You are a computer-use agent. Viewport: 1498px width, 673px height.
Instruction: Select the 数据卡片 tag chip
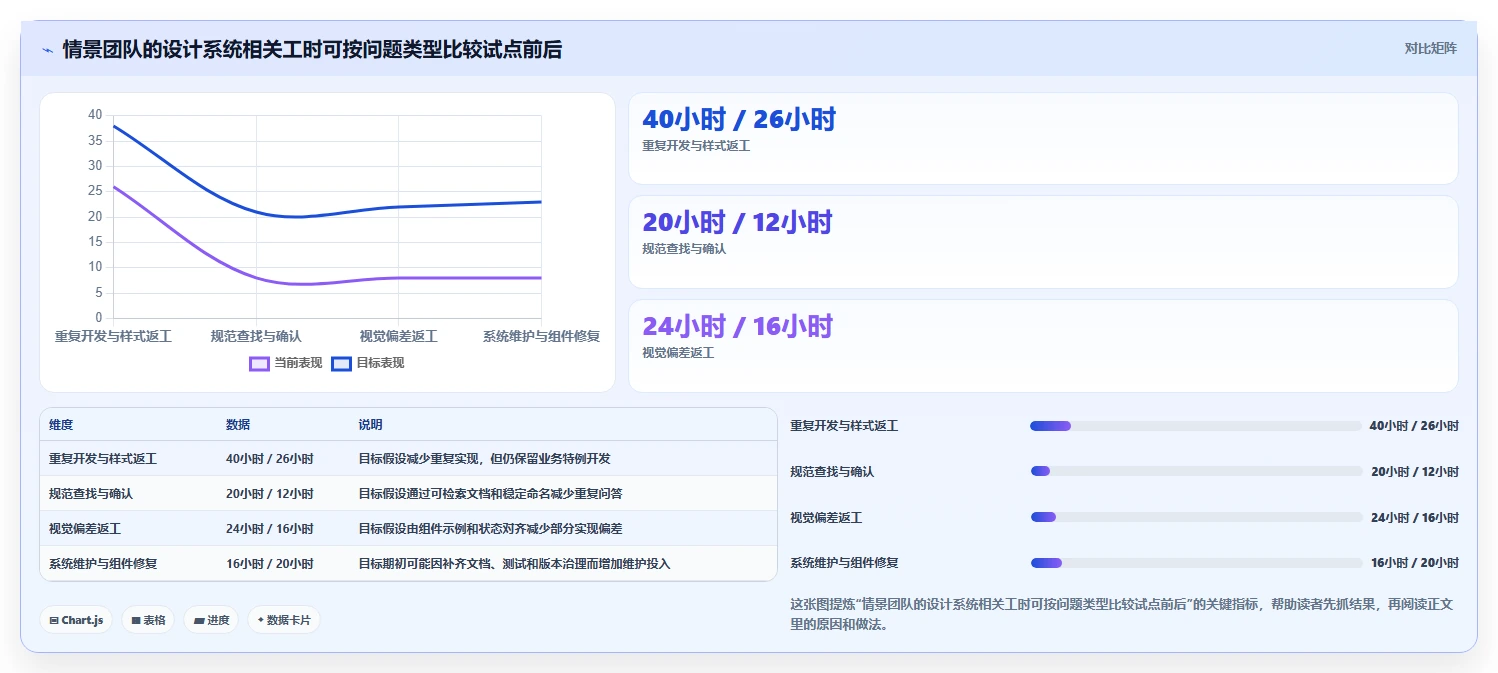pyautogui.click(x=284, y=620)
